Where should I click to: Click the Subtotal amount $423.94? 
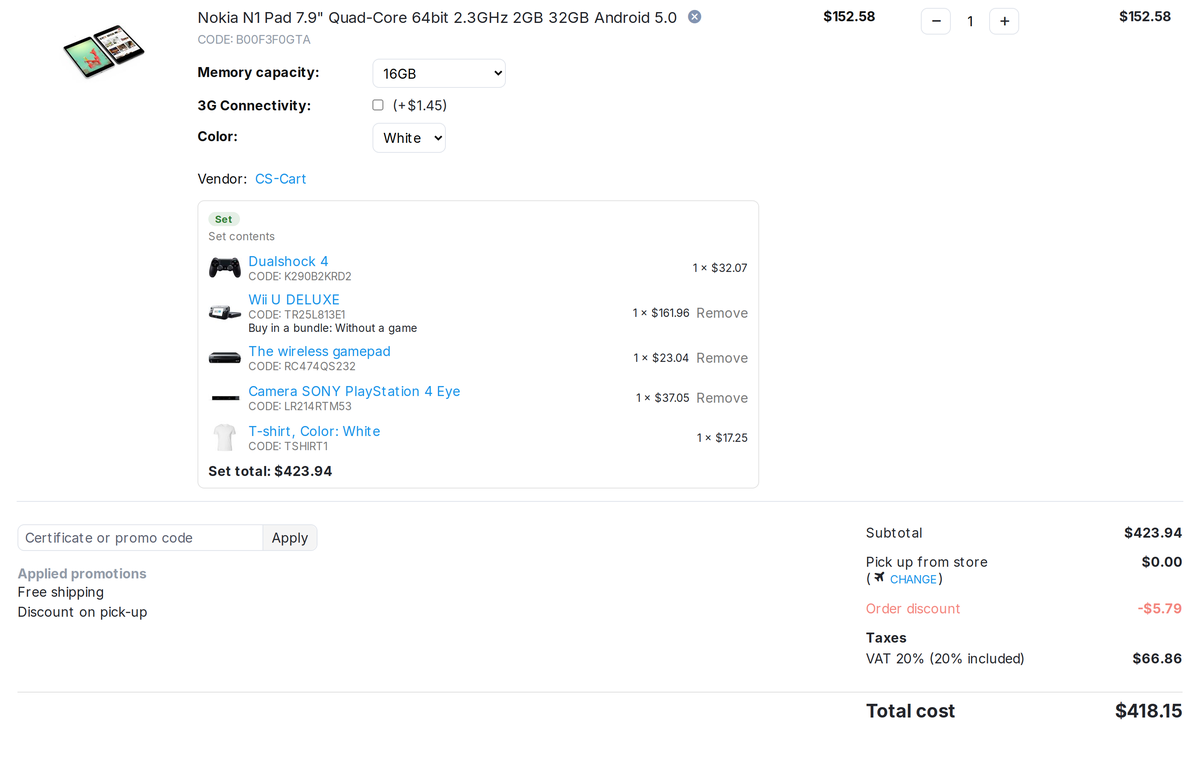tap(1153, 533)
